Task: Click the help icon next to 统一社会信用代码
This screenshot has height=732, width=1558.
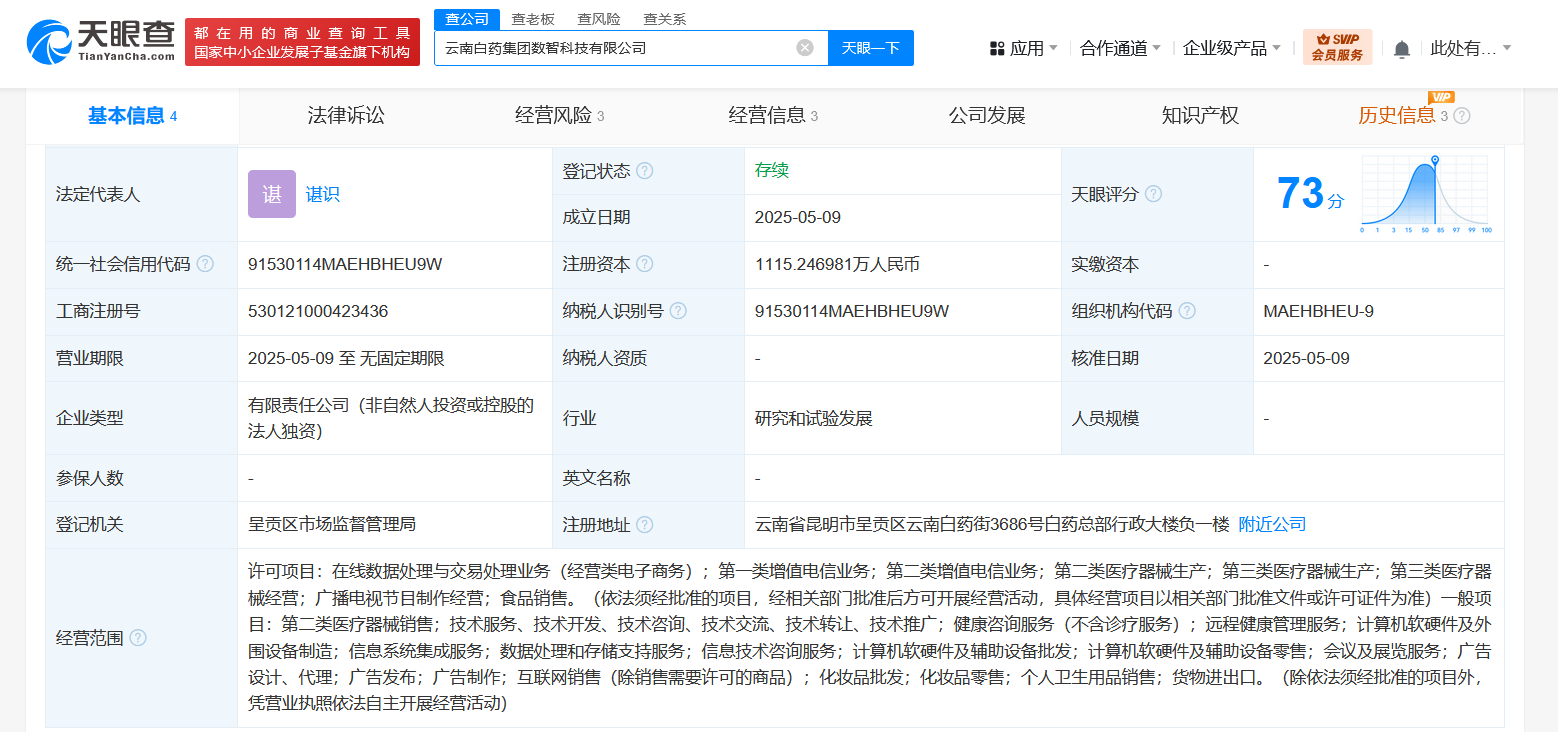Action: 207,264
